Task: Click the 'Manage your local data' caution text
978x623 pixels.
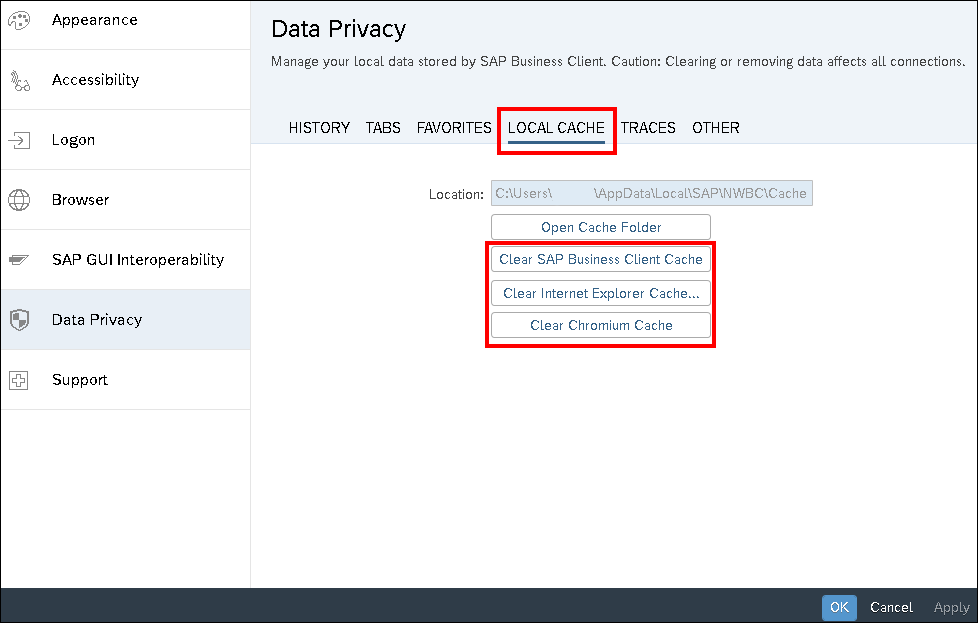Action: coord(618,62)
